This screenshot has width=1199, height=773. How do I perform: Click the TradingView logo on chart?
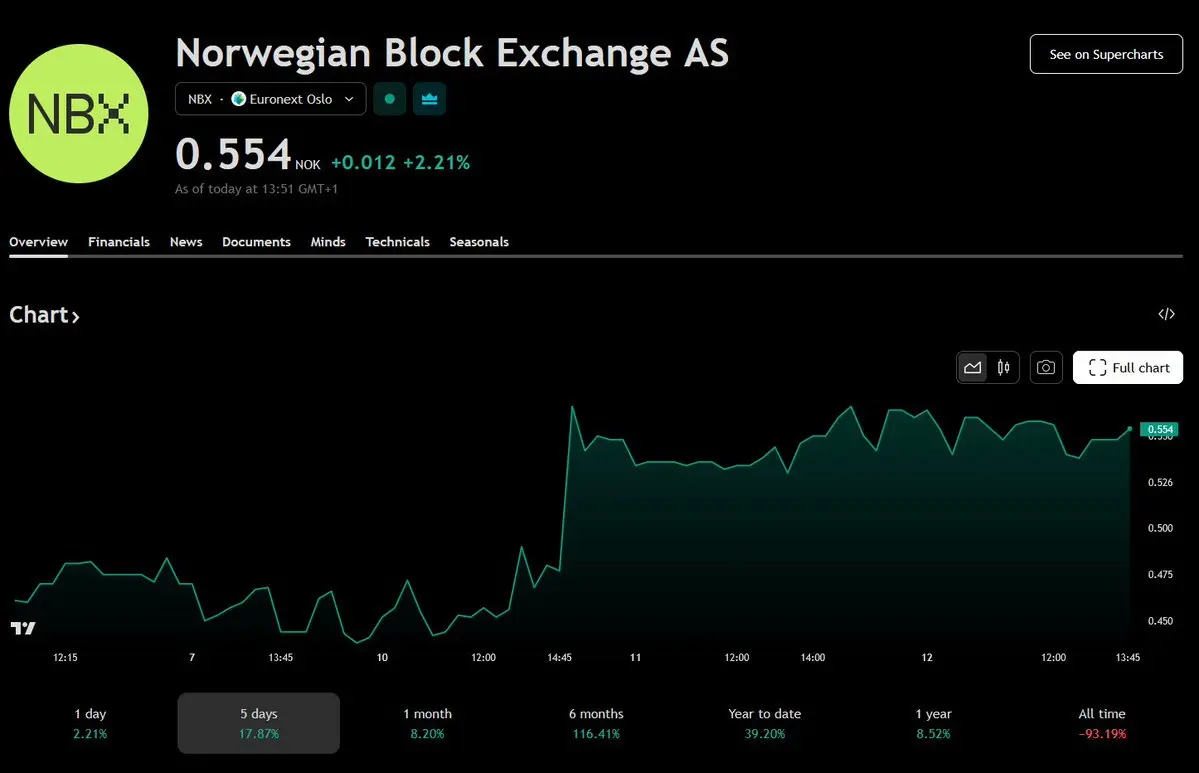click(x=23, y=628)
